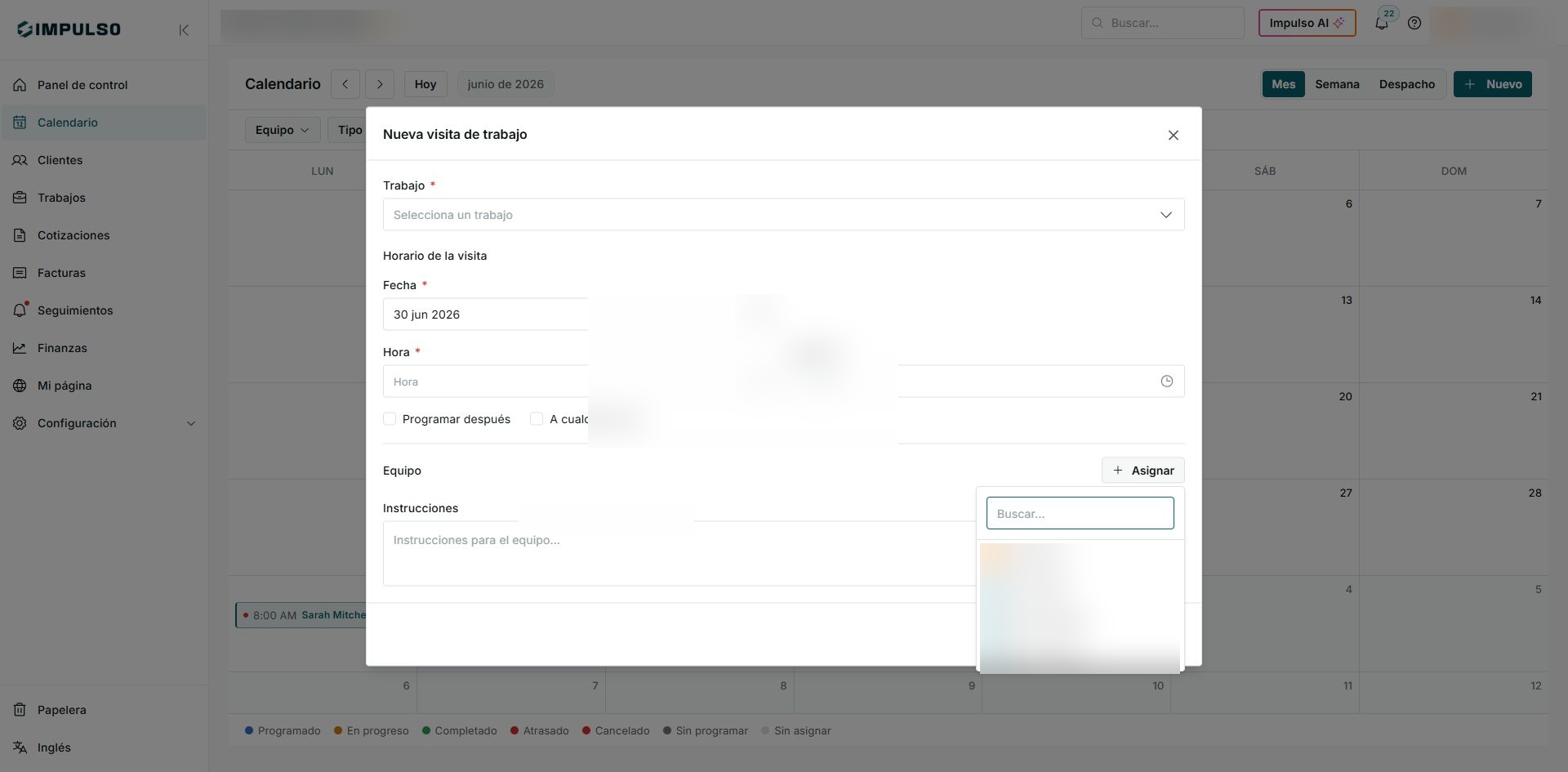The image size is (1568, 772).
Task: Open the Tipo filter dropdown
Action: coord(348,130)
